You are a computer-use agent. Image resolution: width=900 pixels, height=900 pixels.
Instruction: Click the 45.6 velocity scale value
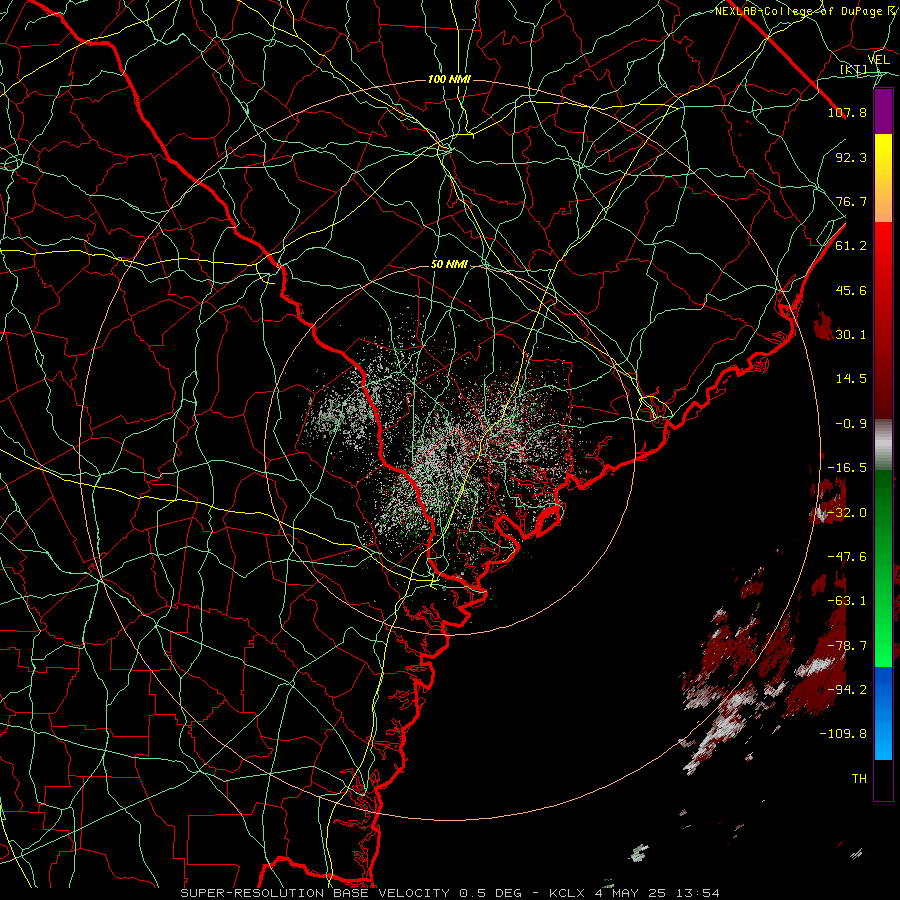pos(851,290)
